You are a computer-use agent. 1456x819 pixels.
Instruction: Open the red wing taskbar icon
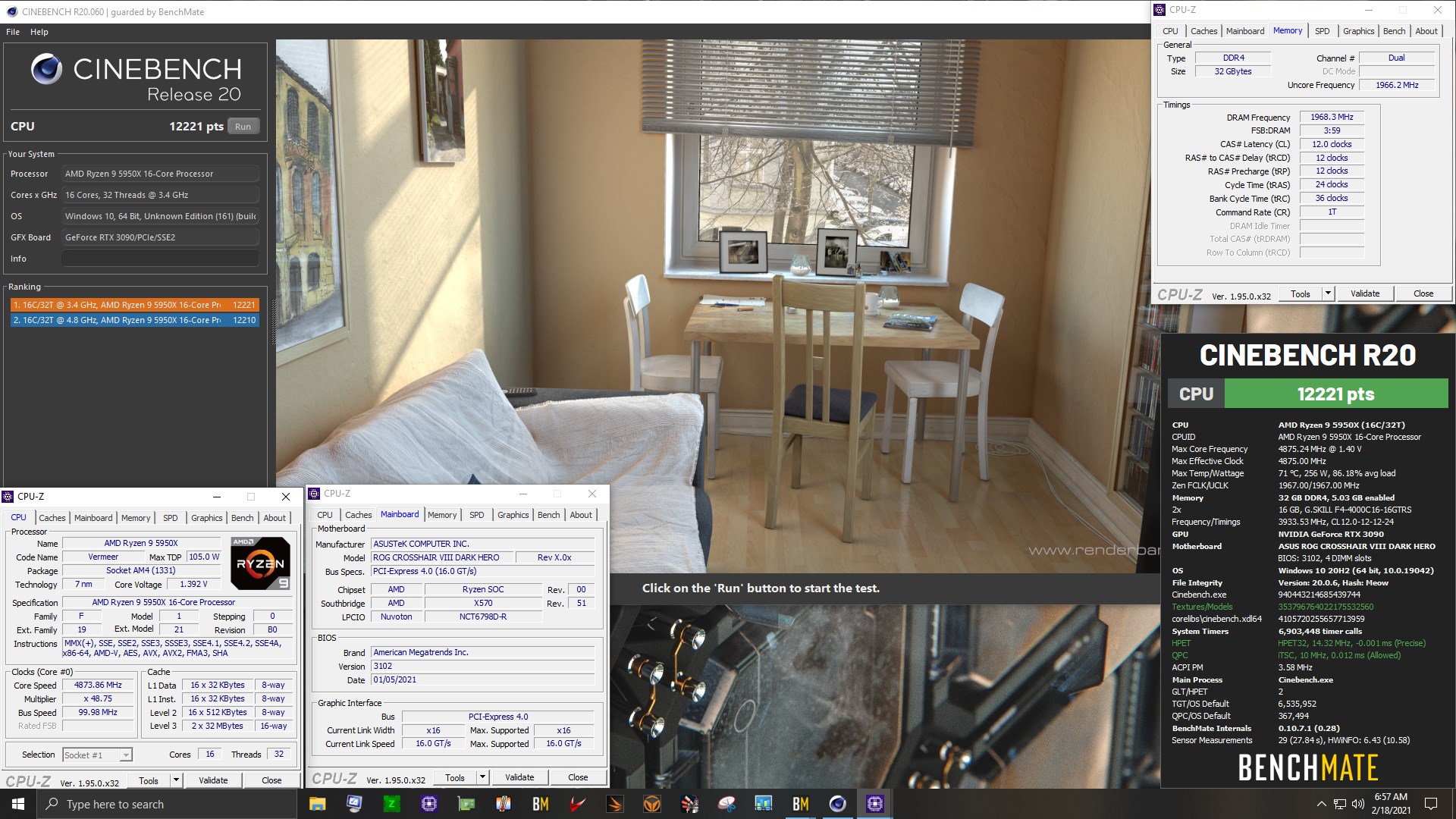click(x=578, y=804)
